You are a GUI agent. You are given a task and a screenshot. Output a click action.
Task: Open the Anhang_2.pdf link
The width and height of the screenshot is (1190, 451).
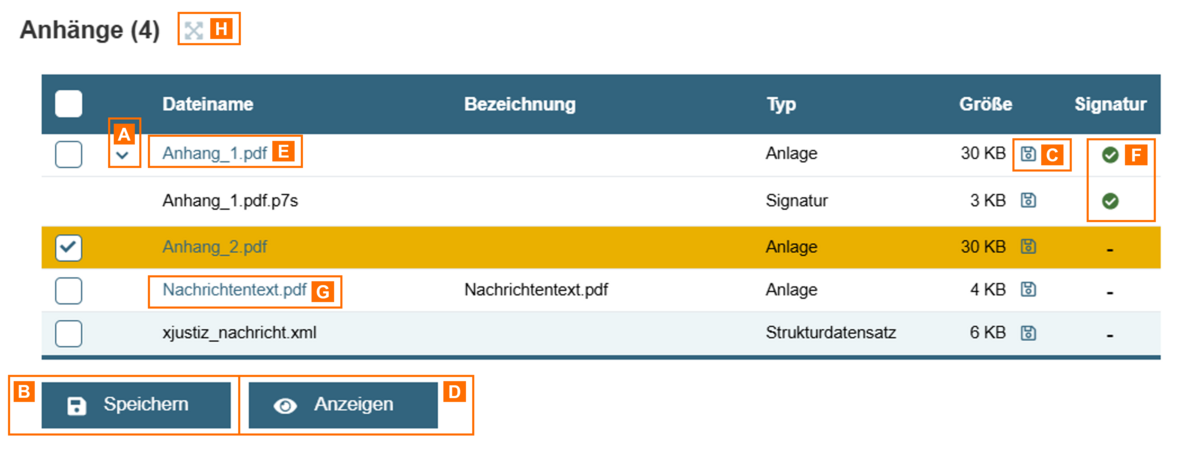[x=214, y=247]
